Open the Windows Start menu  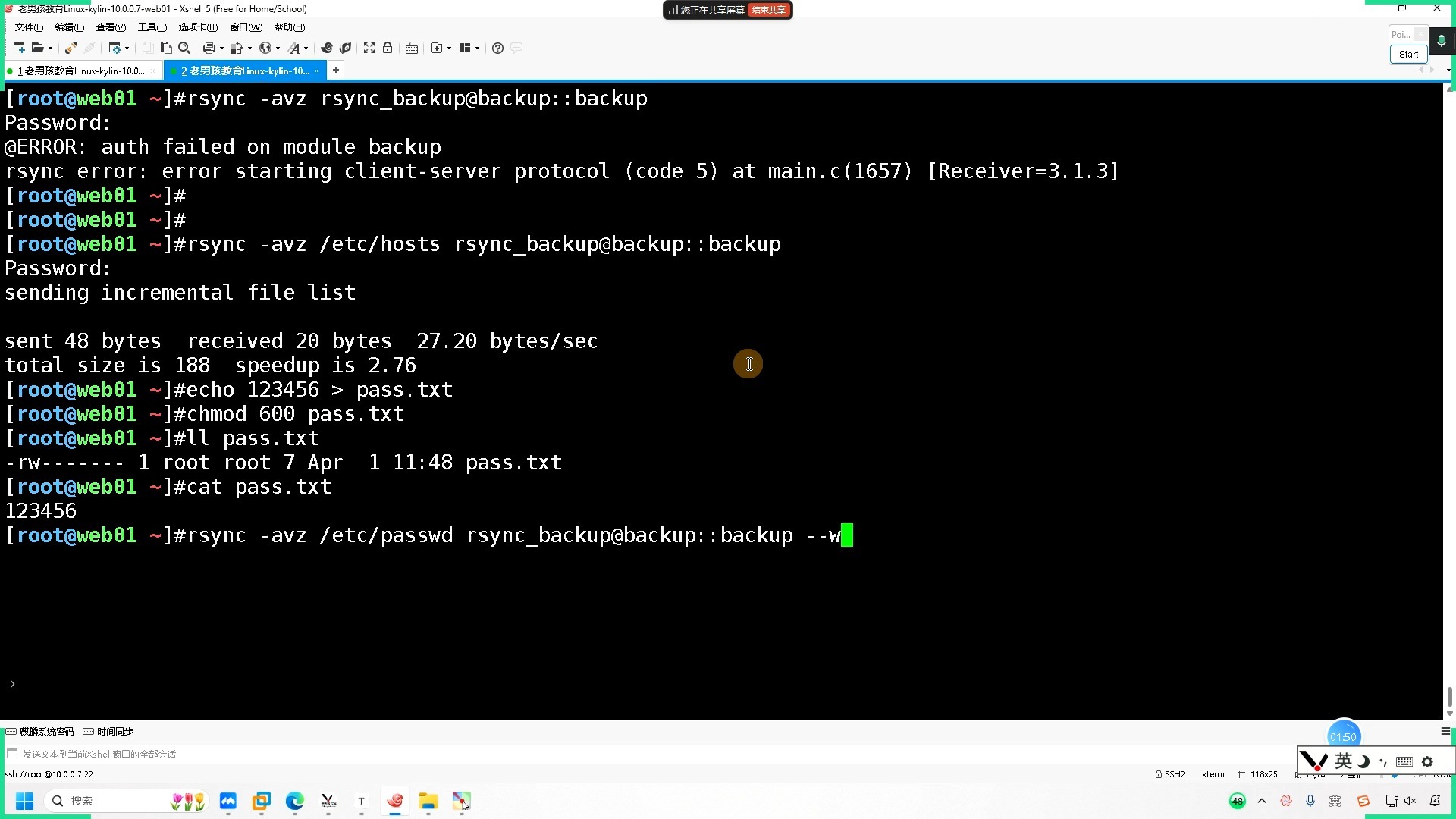tap(24, 801)
